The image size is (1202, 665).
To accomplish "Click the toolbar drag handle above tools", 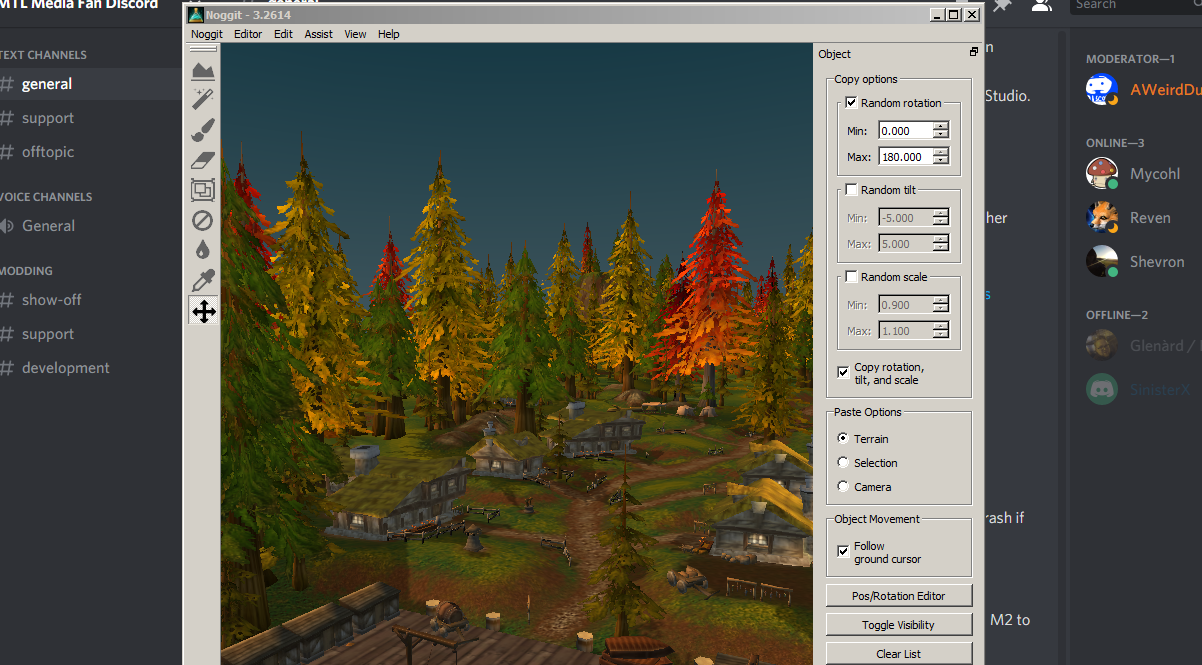I will [x=203, y=48].
